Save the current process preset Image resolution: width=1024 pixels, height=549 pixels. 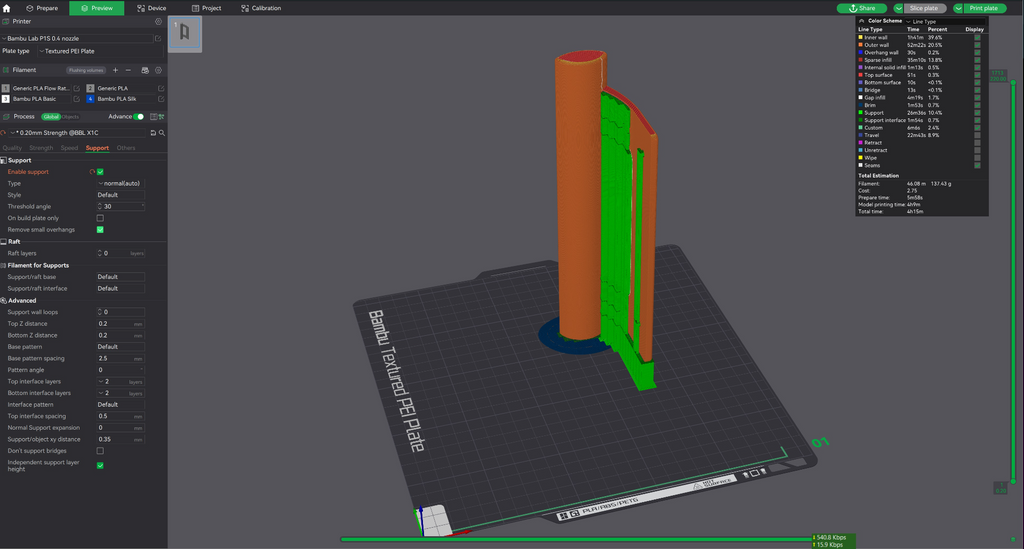153,133
